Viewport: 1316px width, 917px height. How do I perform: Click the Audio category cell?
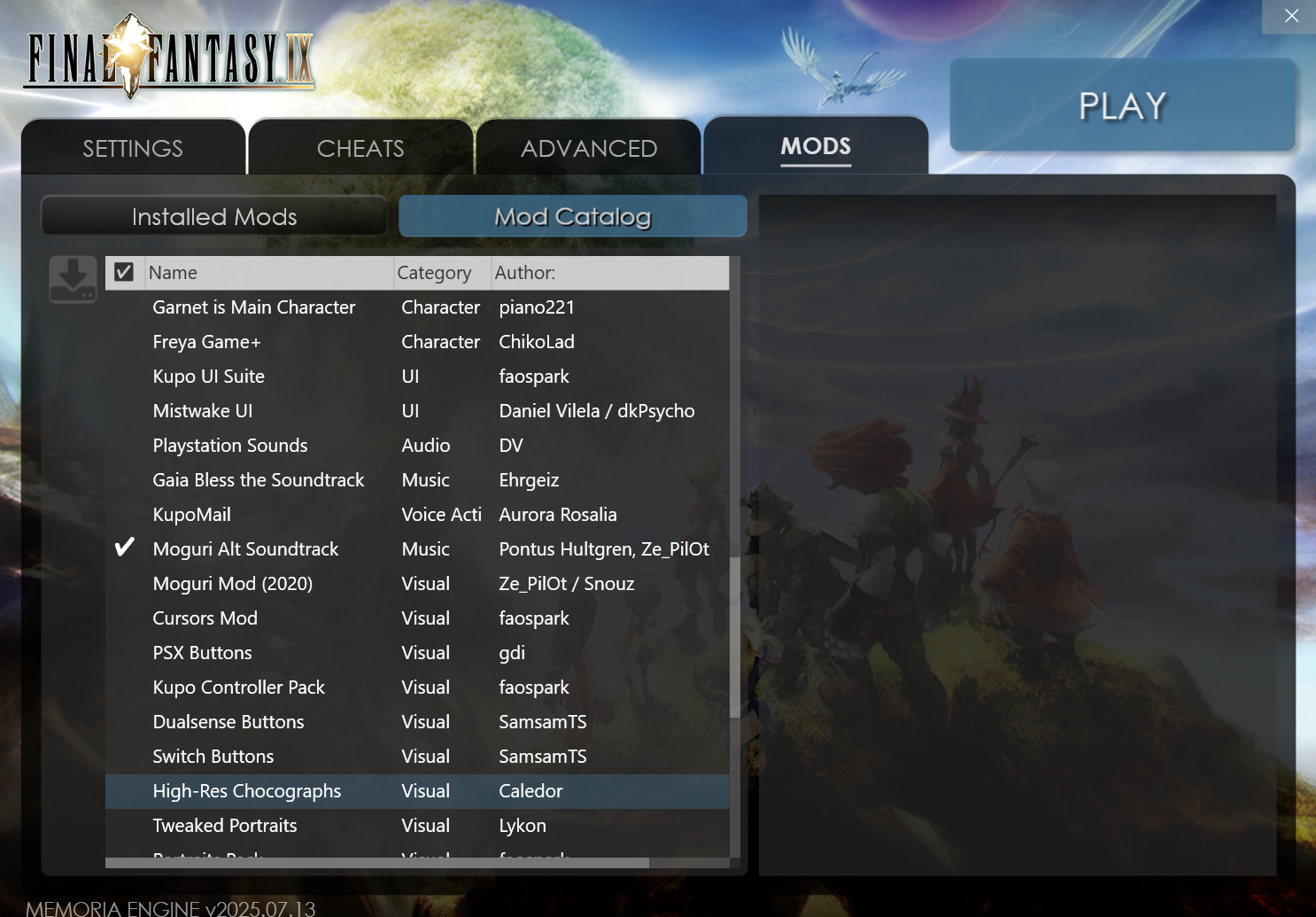426,446
